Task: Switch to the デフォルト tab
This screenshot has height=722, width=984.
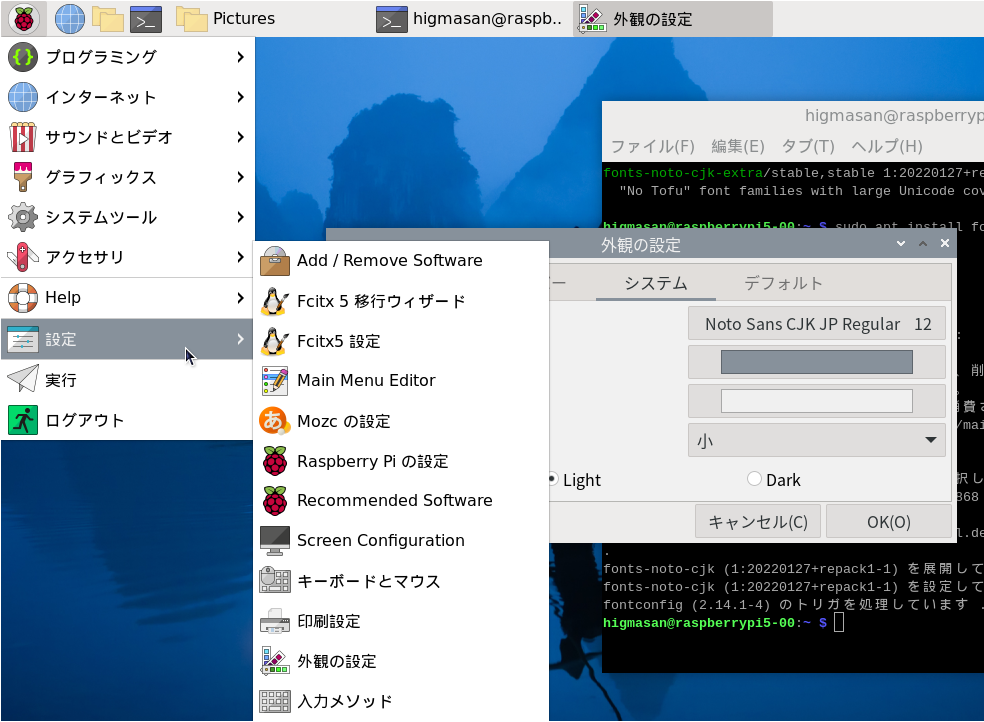Action: click(x=783, y=283)
